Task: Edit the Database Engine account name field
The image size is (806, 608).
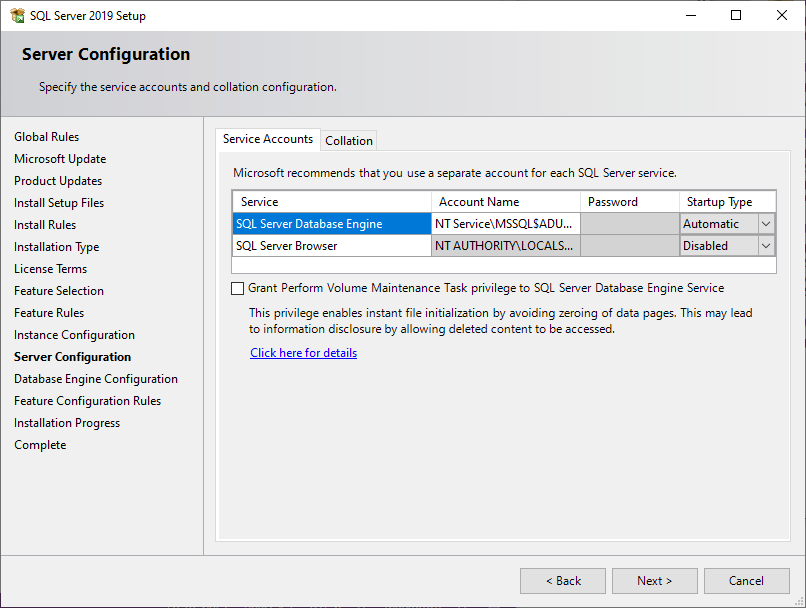Action: click(x=505, y=224)
